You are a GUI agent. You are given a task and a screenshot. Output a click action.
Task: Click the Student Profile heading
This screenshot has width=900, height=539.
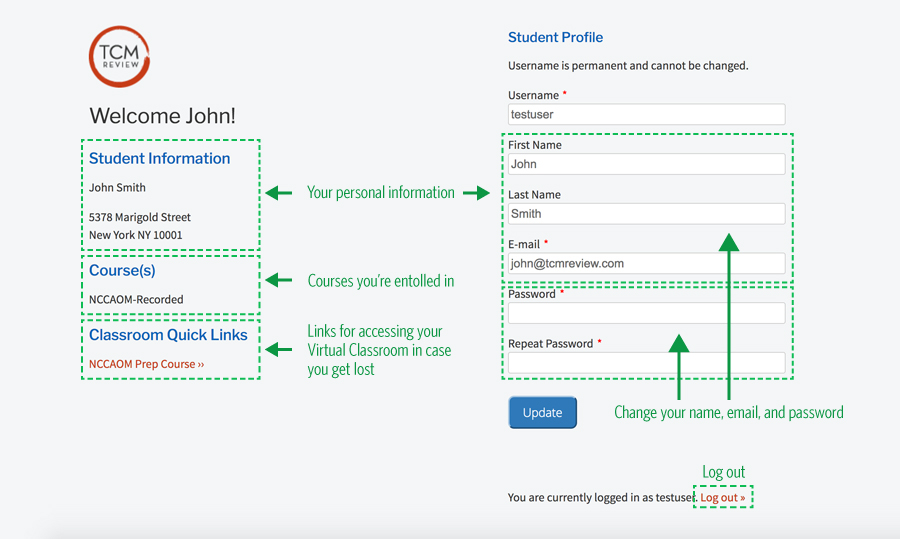point(555,37)
